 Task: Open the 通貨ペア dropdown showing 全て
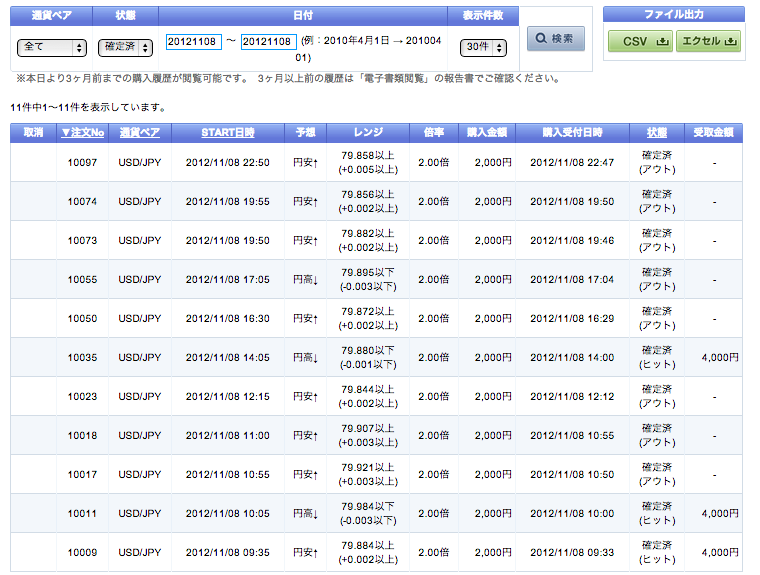52,48
